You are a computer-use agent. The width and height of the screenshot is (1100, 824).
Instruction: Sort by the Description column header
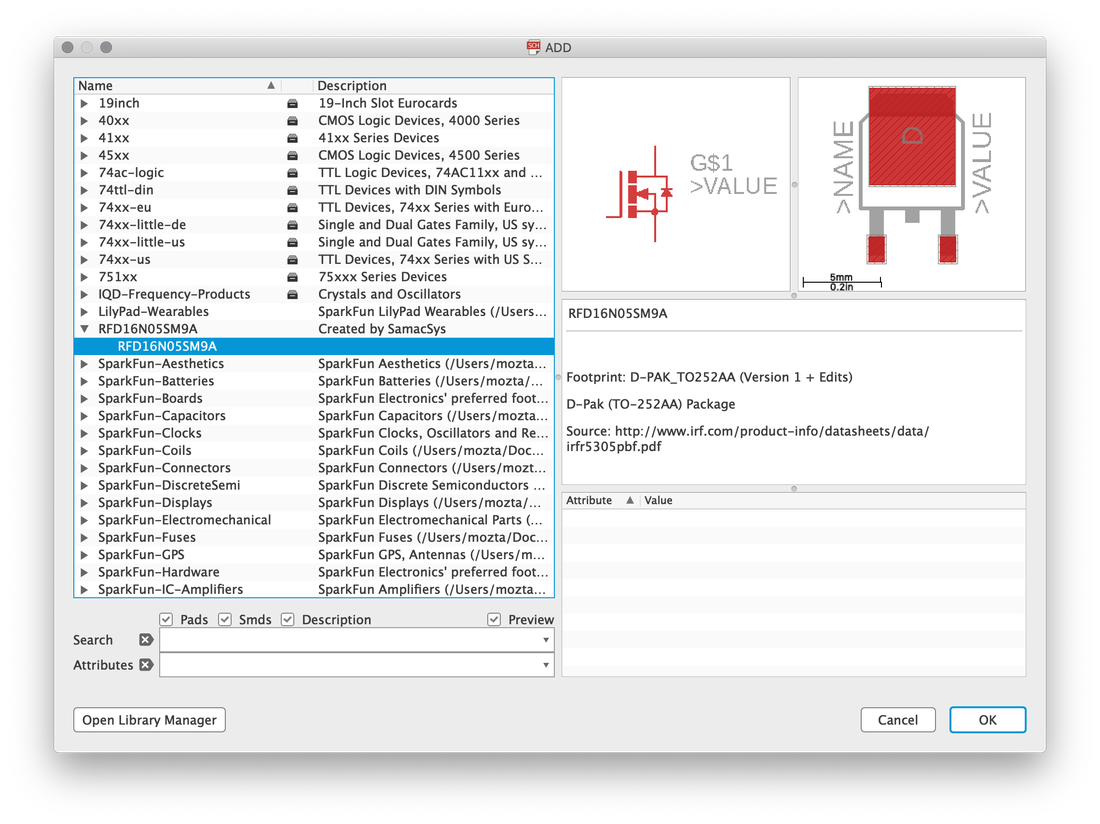(434, 86)
